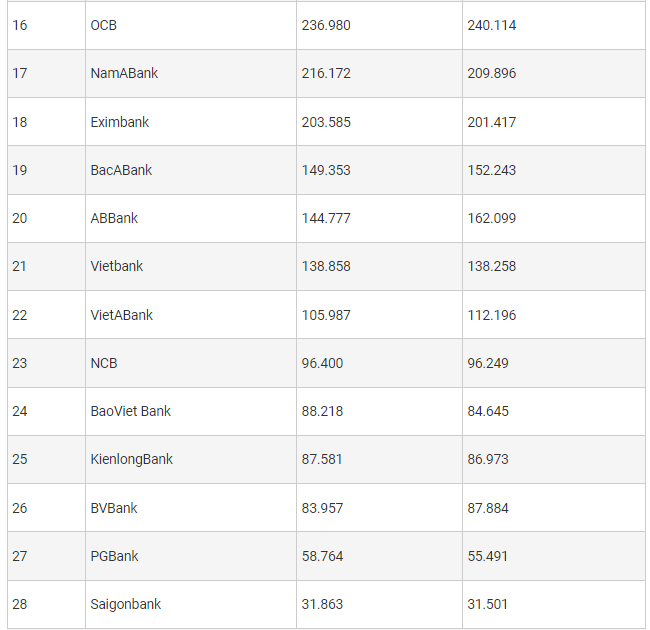The width and height of the screenshot is (650, 630).
Task: Select Saigonbank's value 31.501
Action: click(488, 604)
